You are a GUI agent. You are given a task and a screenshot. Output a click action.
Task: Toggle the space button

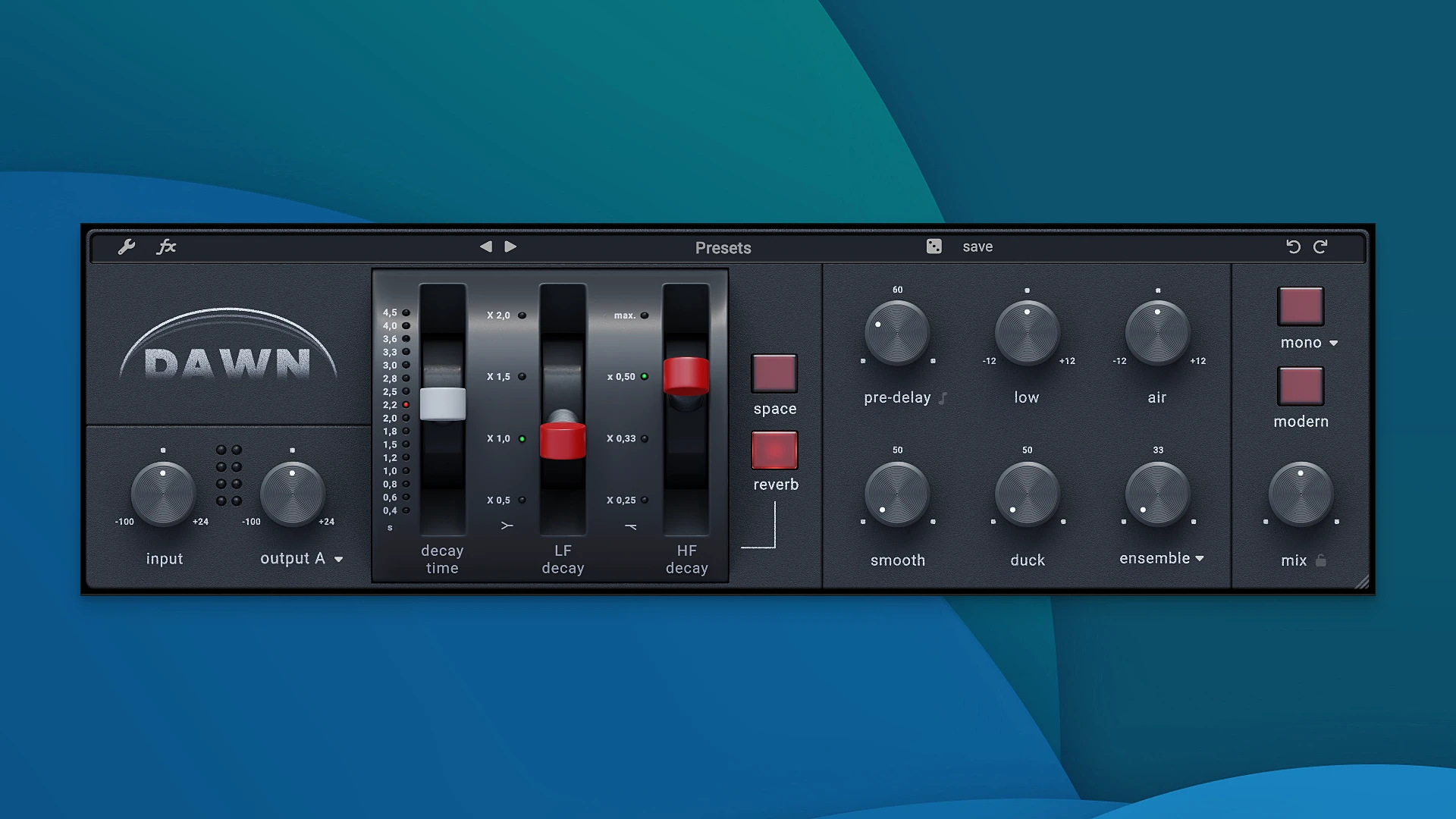(773, 375)
